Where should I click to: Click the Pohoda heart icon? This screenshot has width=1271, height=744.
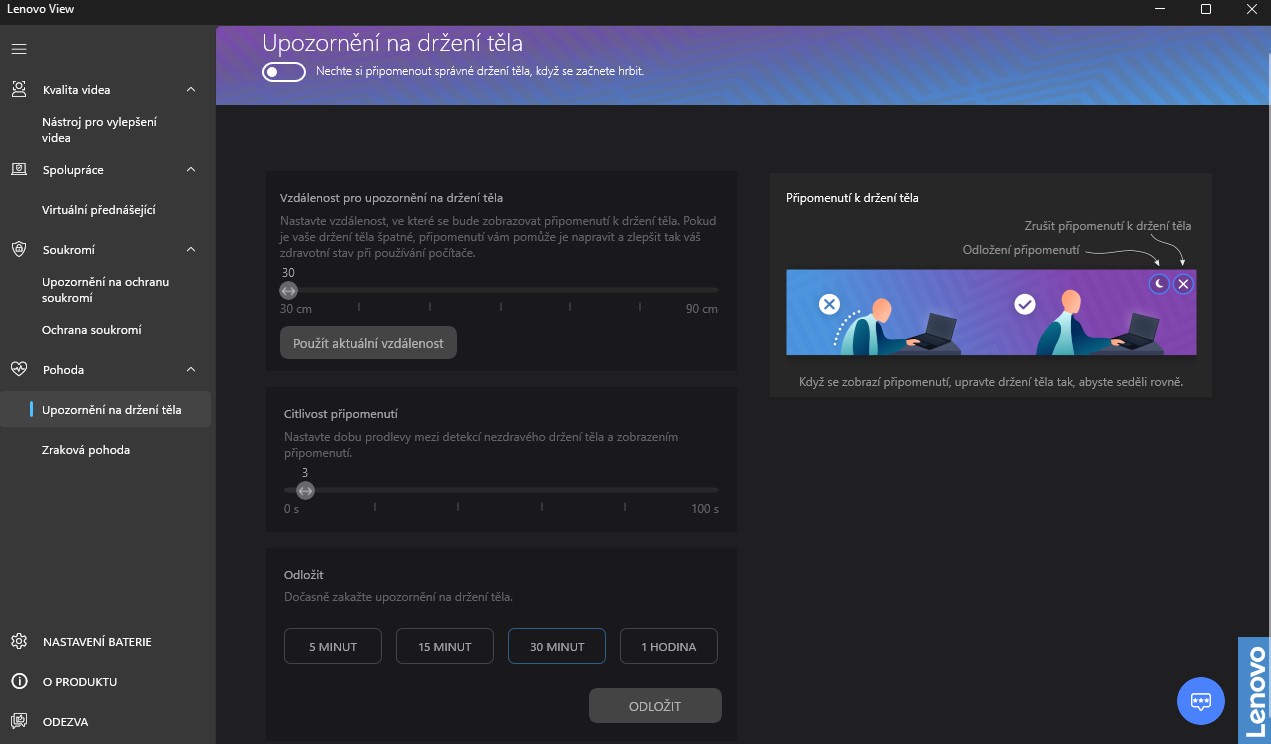[19, 370]
